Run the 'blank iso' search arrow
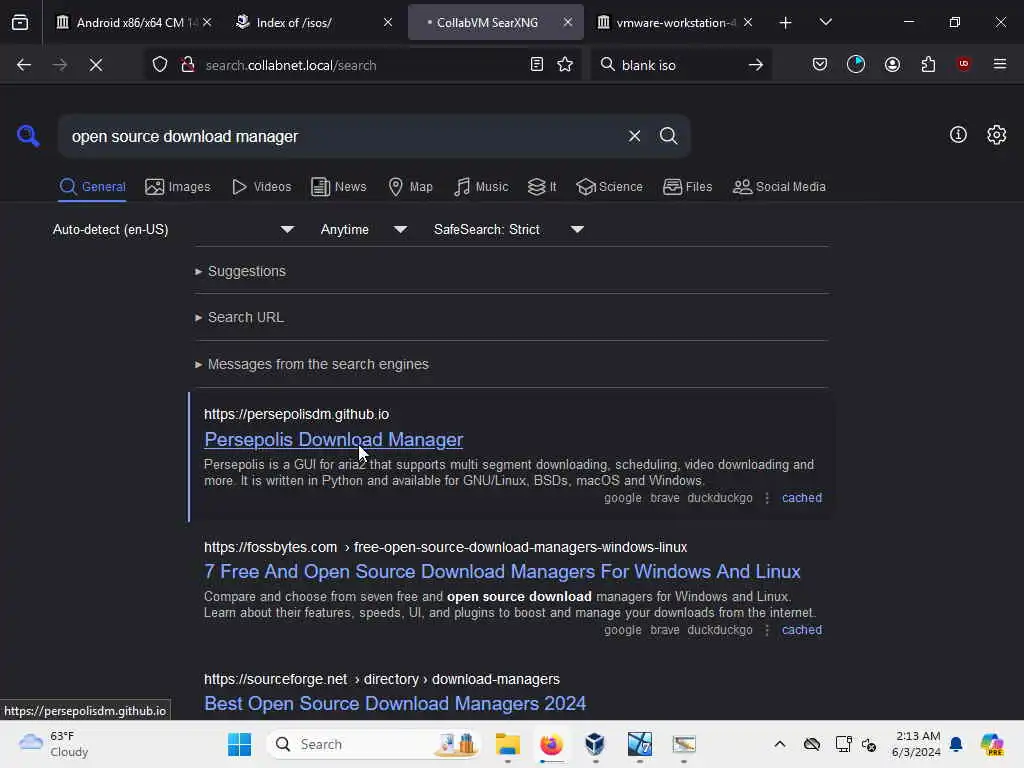 756,65
